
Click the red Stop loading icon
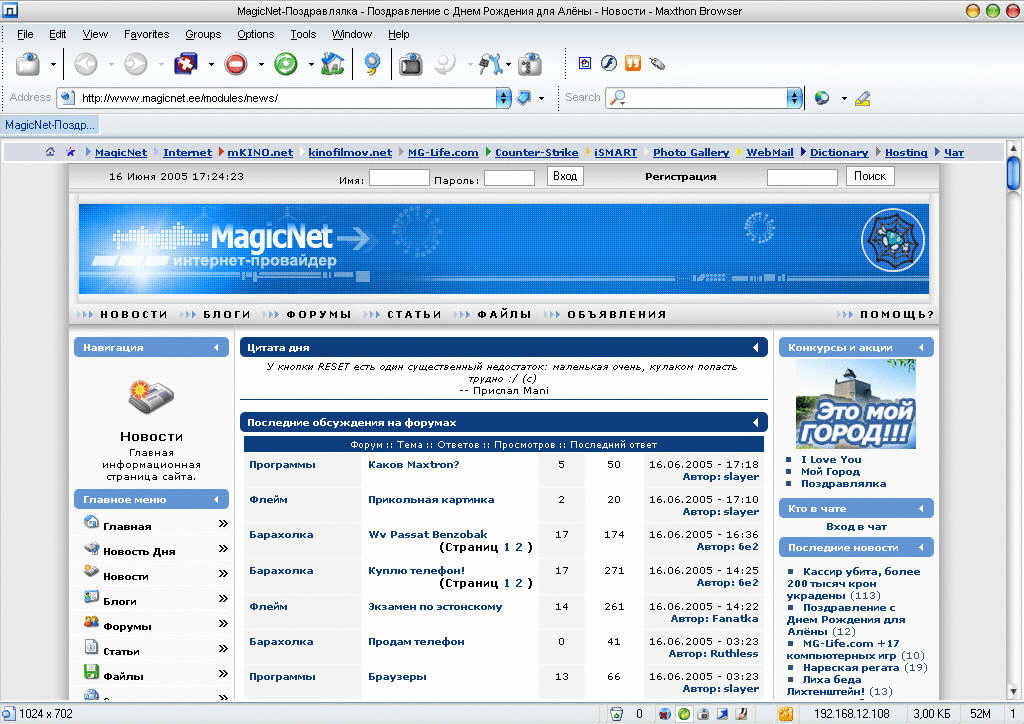pos(236,64)
